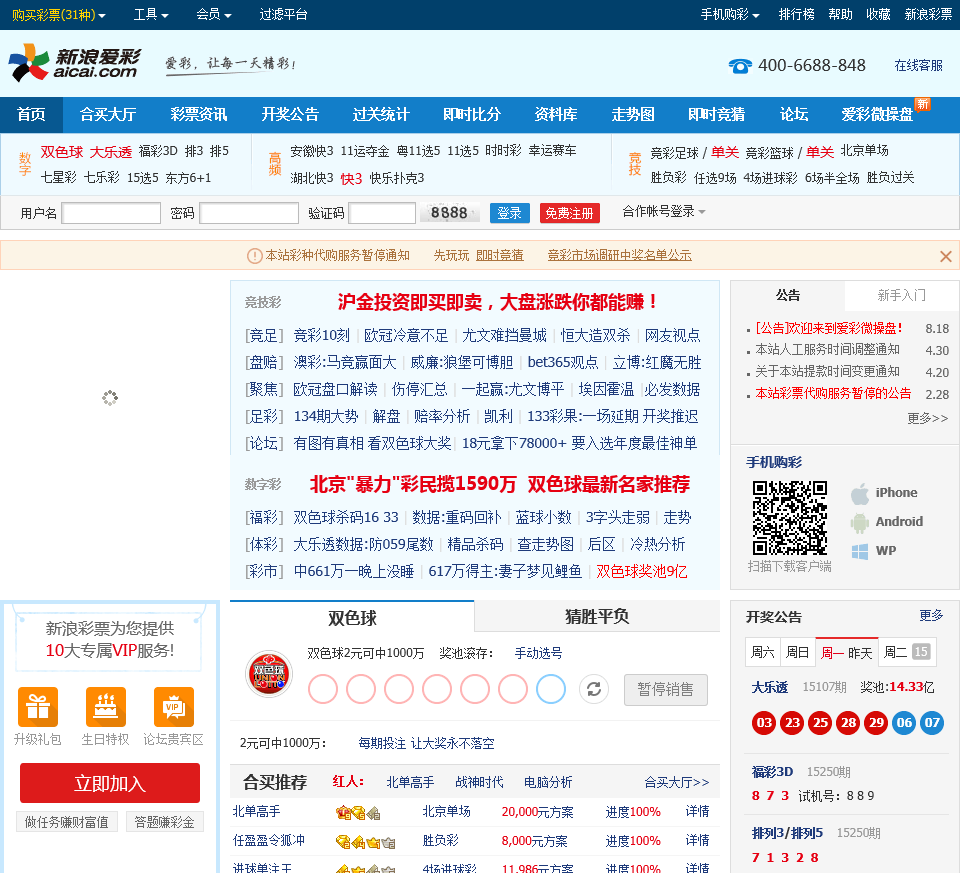Click the 答题赚彩金 button
Screen dimensions: 960x873
click(164, 822)
